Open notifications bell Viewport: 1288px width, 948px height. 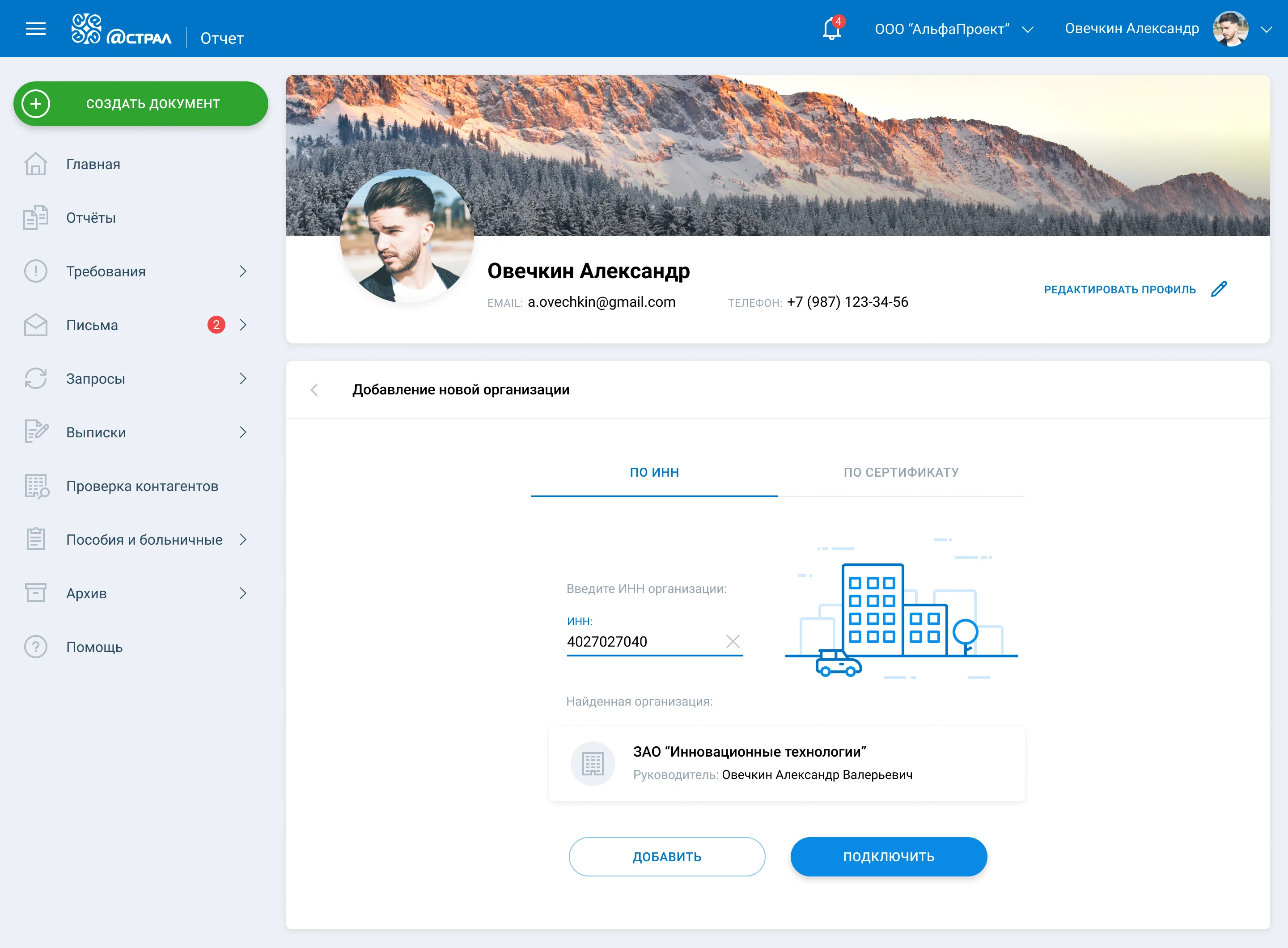click(832, 29)
